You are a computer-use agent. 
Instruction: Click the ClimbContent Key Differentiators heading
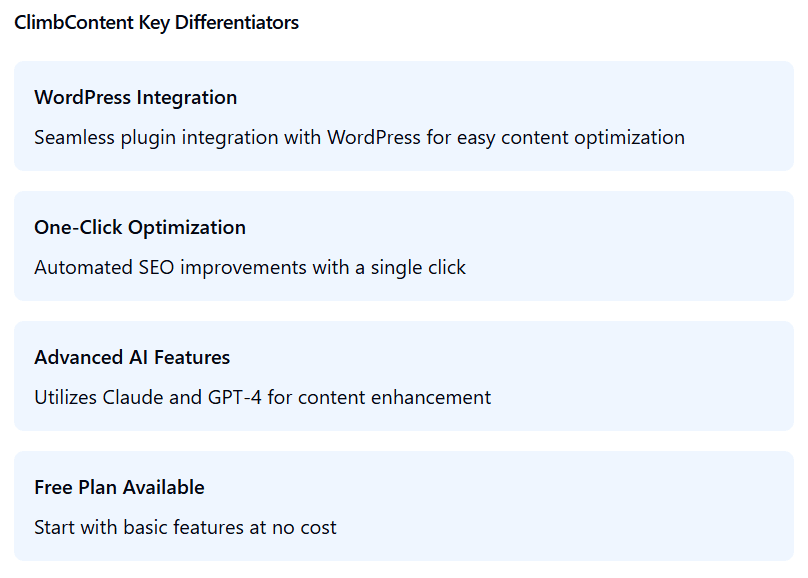[156, 23]
